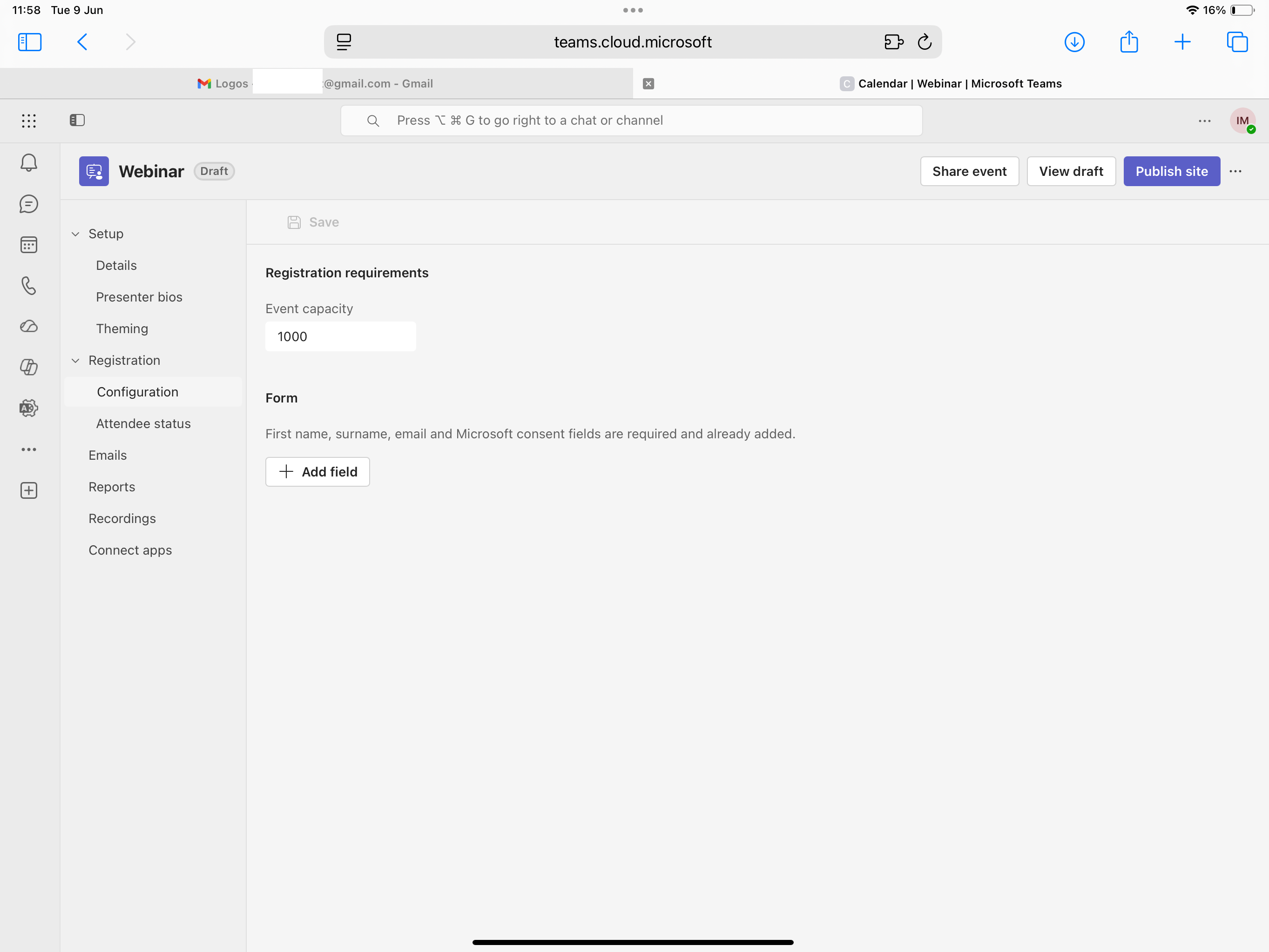Open Attendee status page
The image size is (1269, 952).
tap(143, 423)
